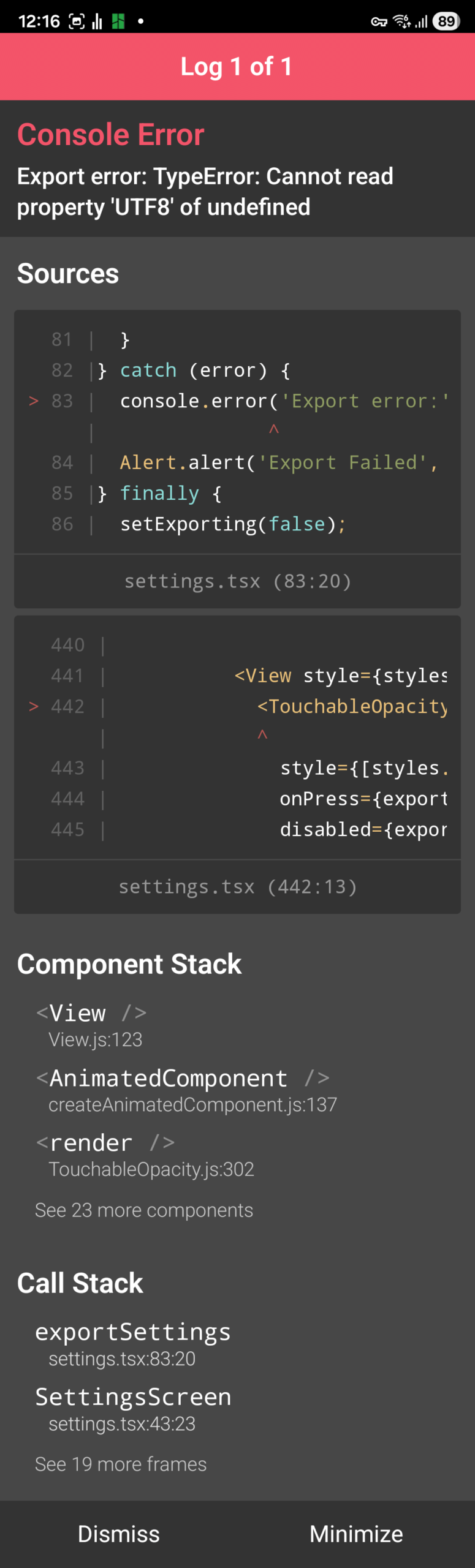The height and width of the screenshot is (1568, 475).
Task: Expand See 19 more frames
Action: pos(121,1464)
